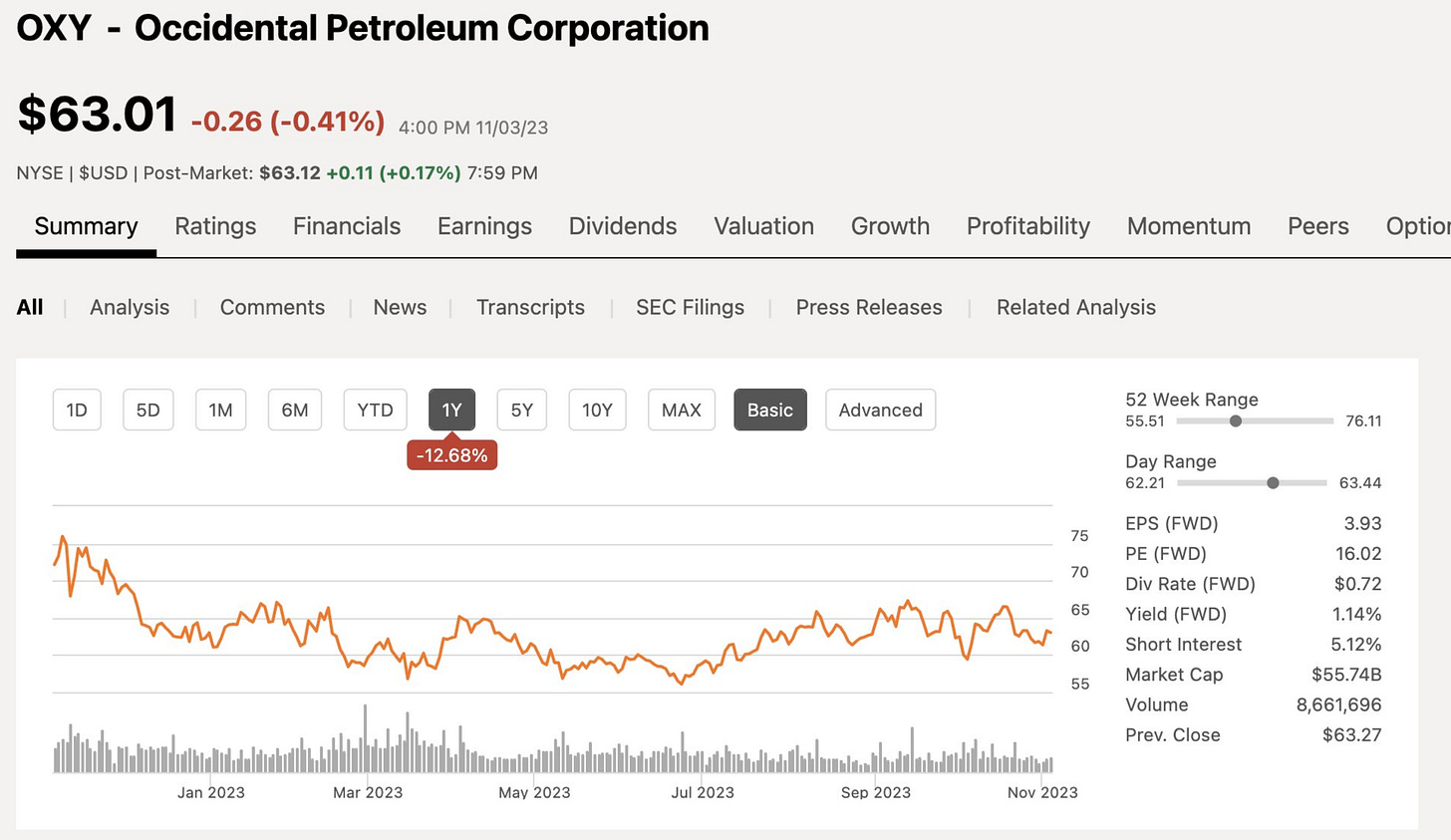Click the Div Rate value $0.72
The image size is (1451, 840).
(1358, 584)
